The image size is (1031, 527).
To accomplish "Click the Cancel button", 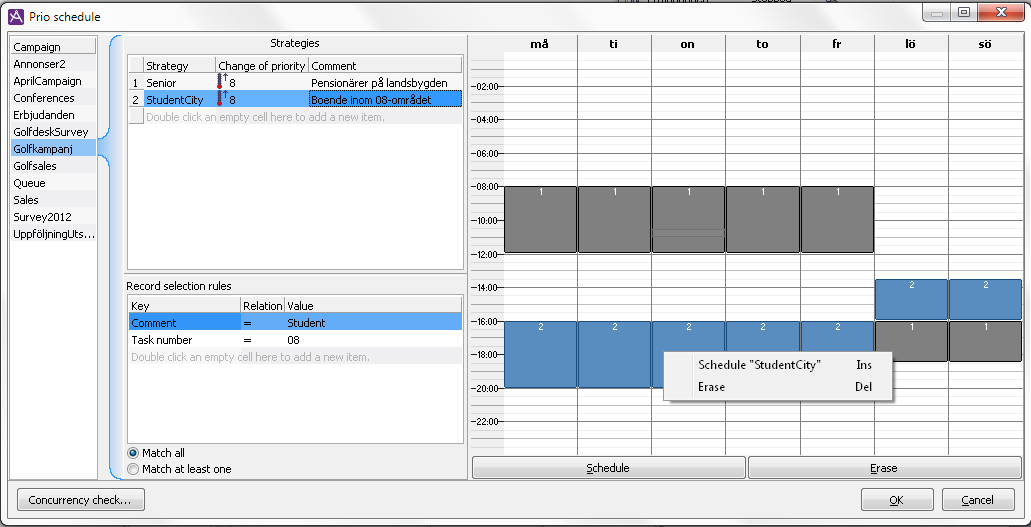I will 976,500.
